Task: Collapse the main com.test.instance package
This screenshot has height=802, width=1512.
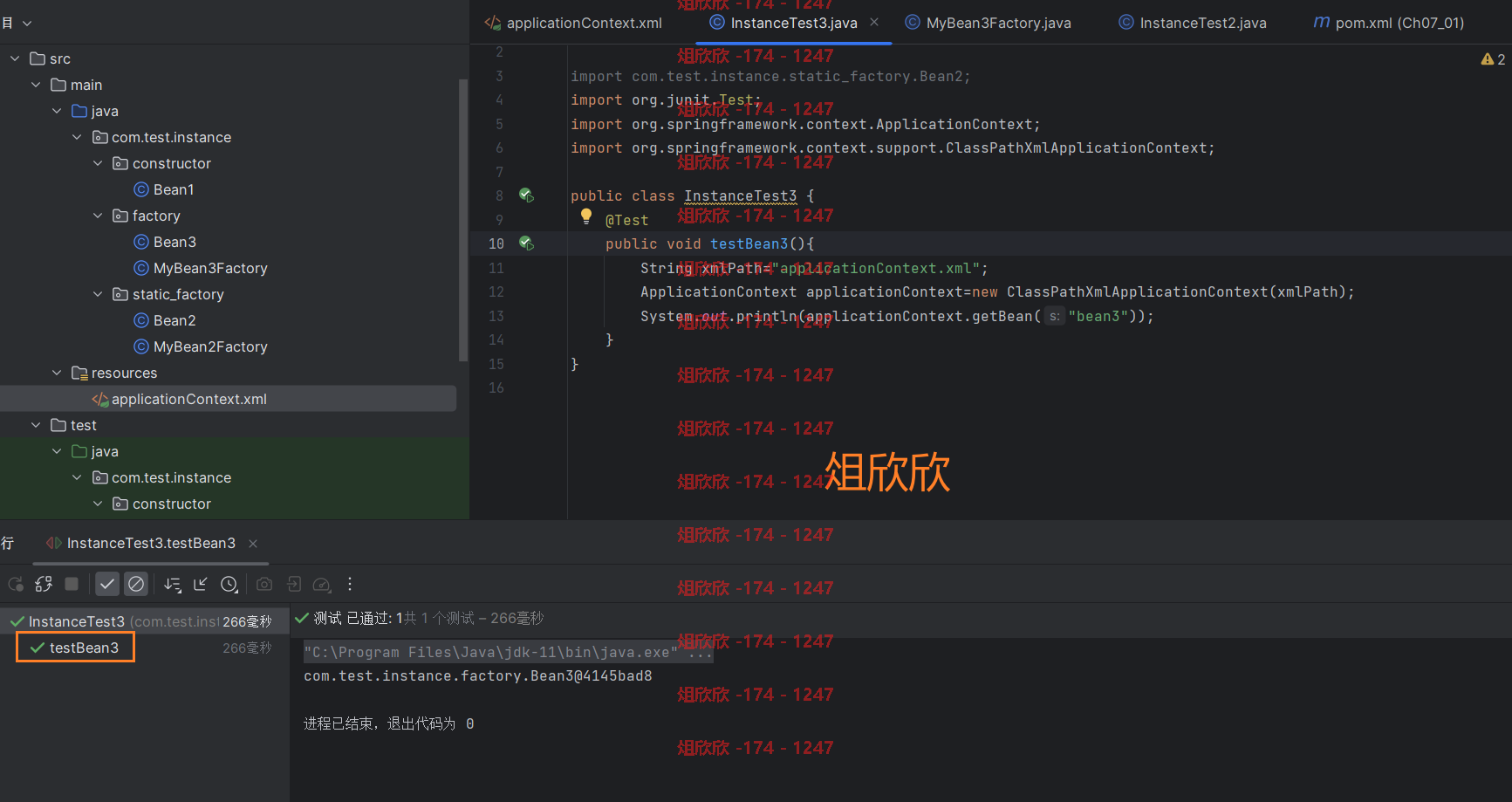Action: (77, 137)
